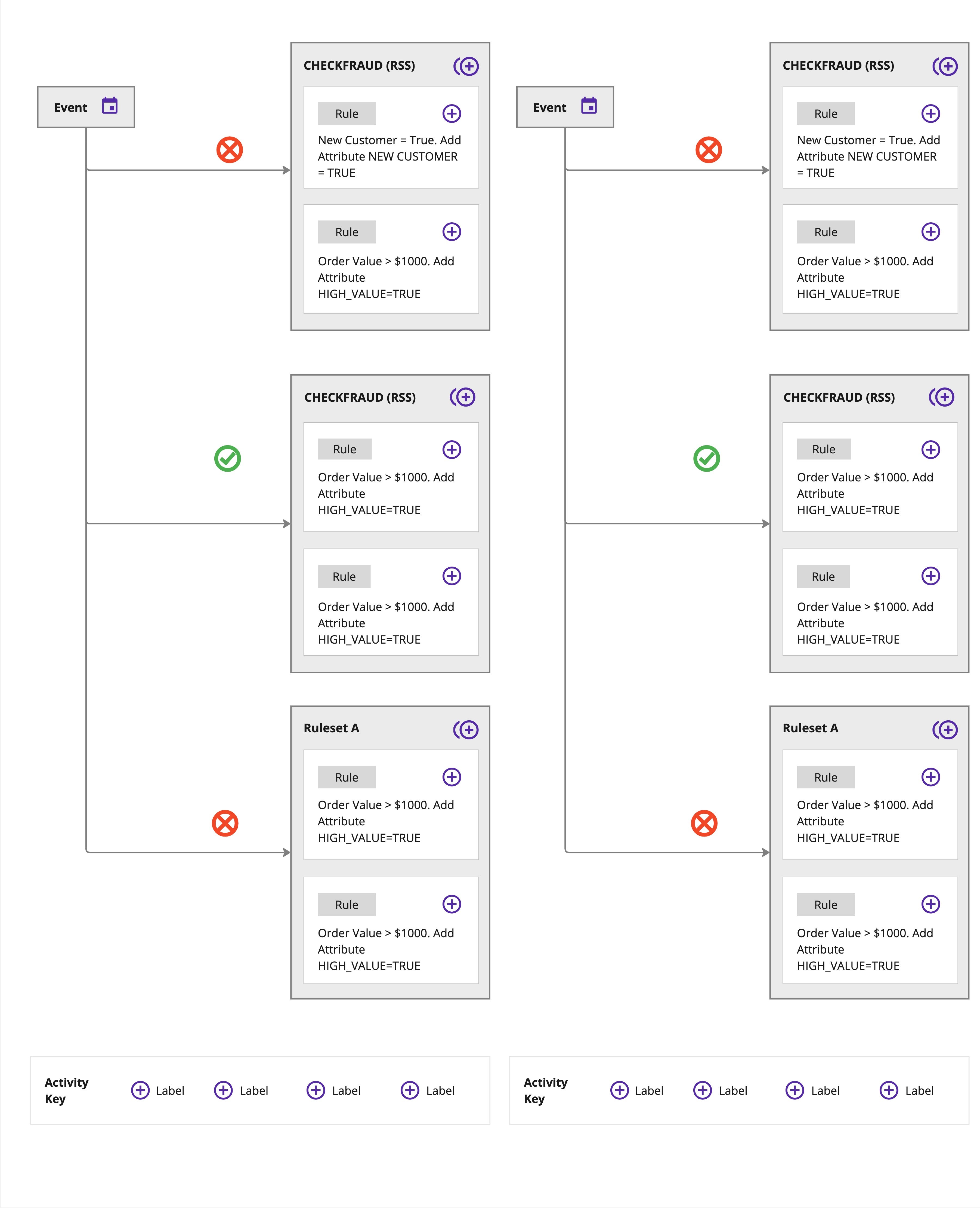Click the green checkmark icon in the right diagram

(706, 459)
